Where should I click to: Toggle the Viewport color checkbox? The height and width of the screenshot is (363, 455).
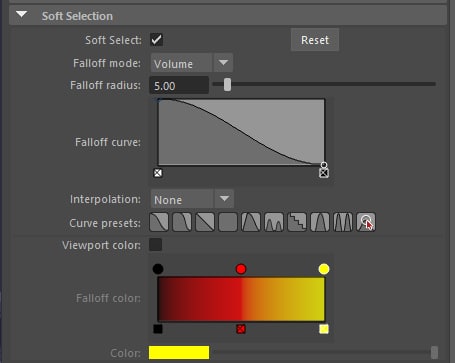pos(156,245)
